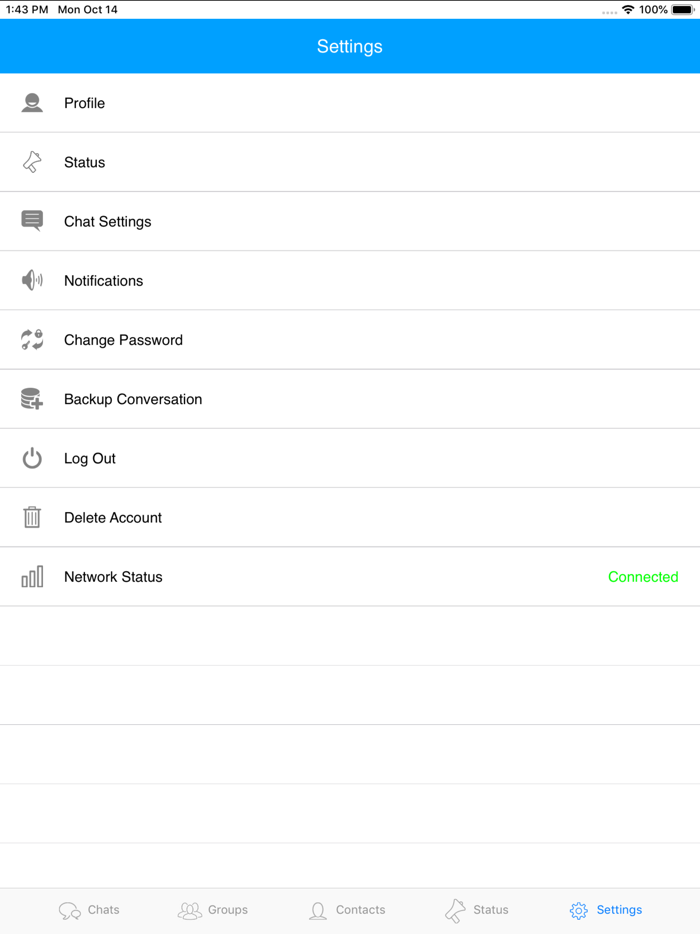Tap the Contacts person icon
The width and height of the screenshot is (700, 934).
tap(319, 910)
